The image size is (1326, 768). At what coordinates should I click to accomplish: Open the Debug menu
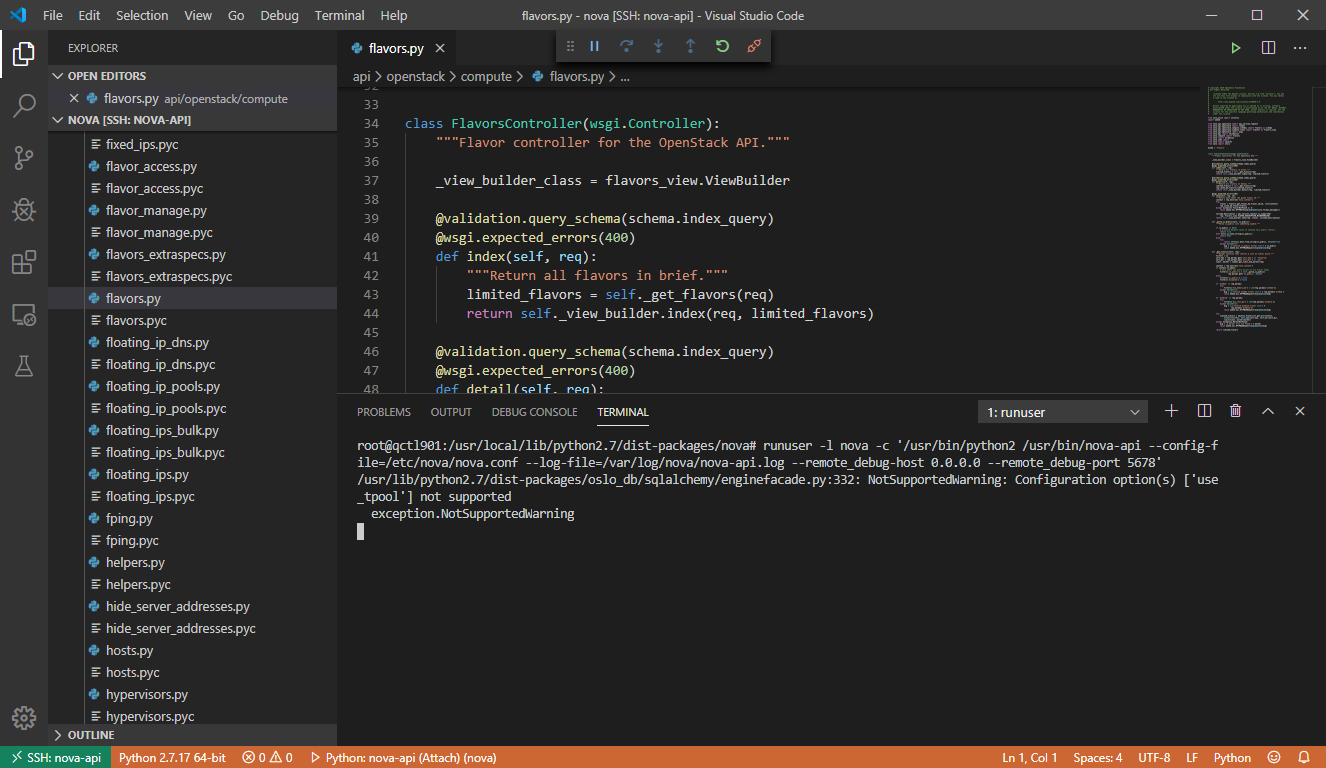point(279,16)
